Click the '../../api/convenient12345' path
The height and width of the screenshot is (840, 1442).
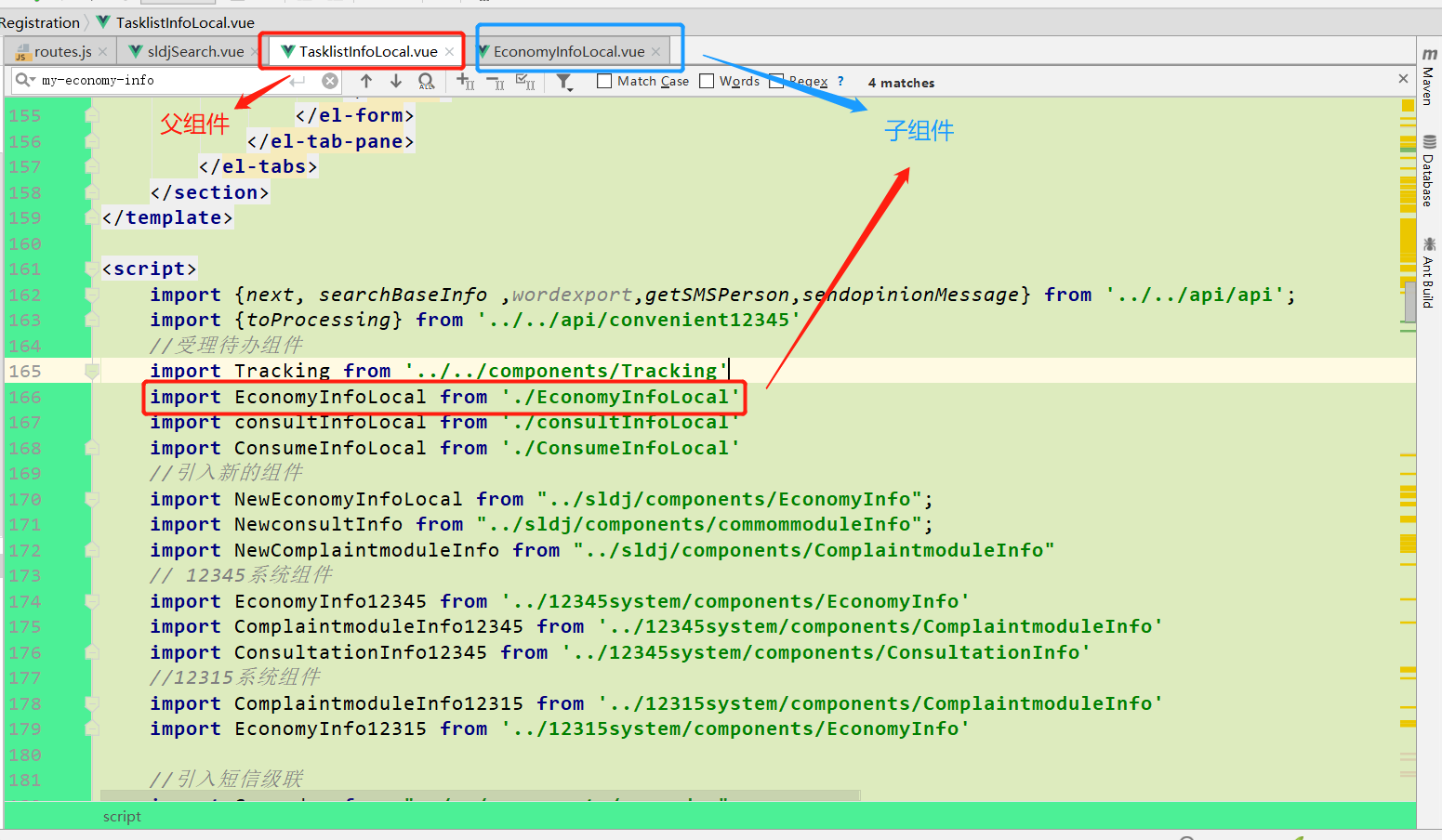click(x=639, y=320)
